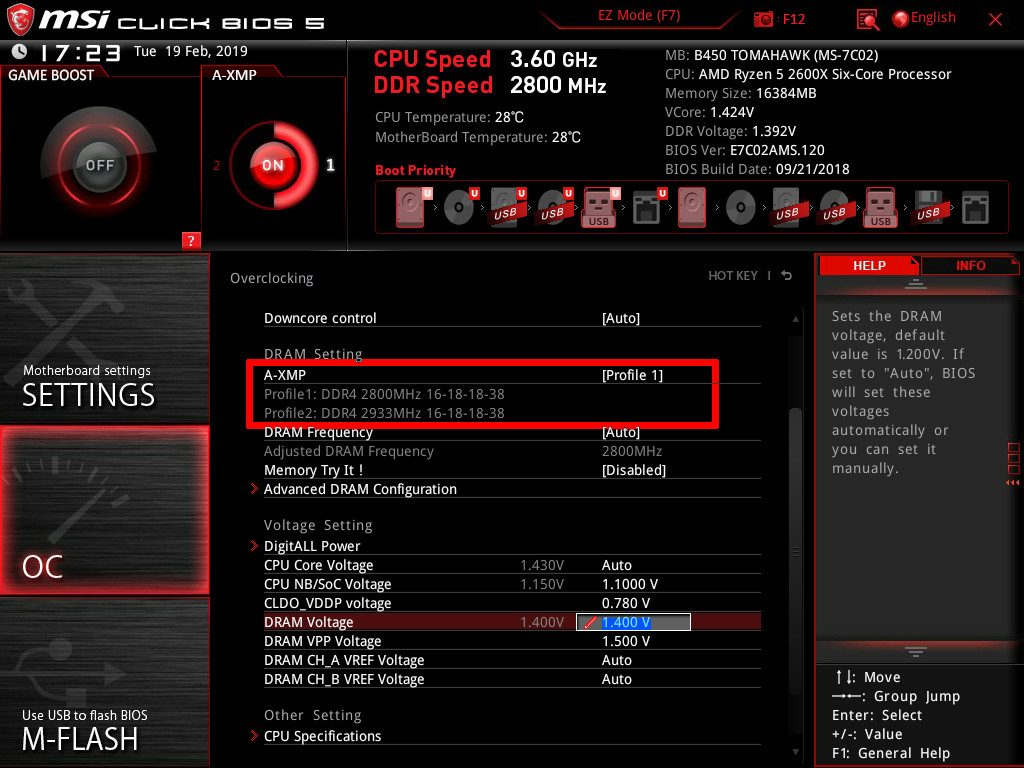The image size is (1024, 768).
Task: Click the floppy USB icon in boot priority
Action: pos(926,208)
